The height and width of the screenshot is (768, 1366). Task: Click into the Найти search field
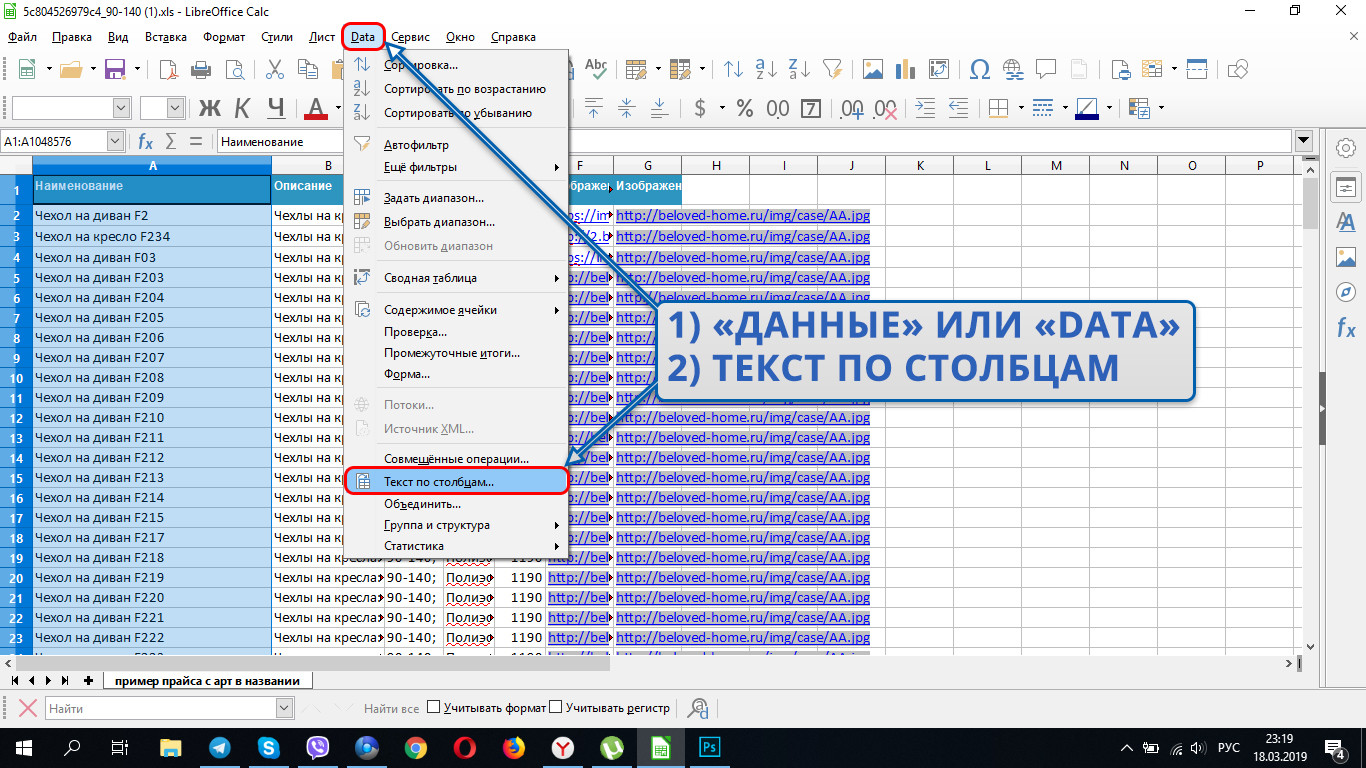click(159, 708)
